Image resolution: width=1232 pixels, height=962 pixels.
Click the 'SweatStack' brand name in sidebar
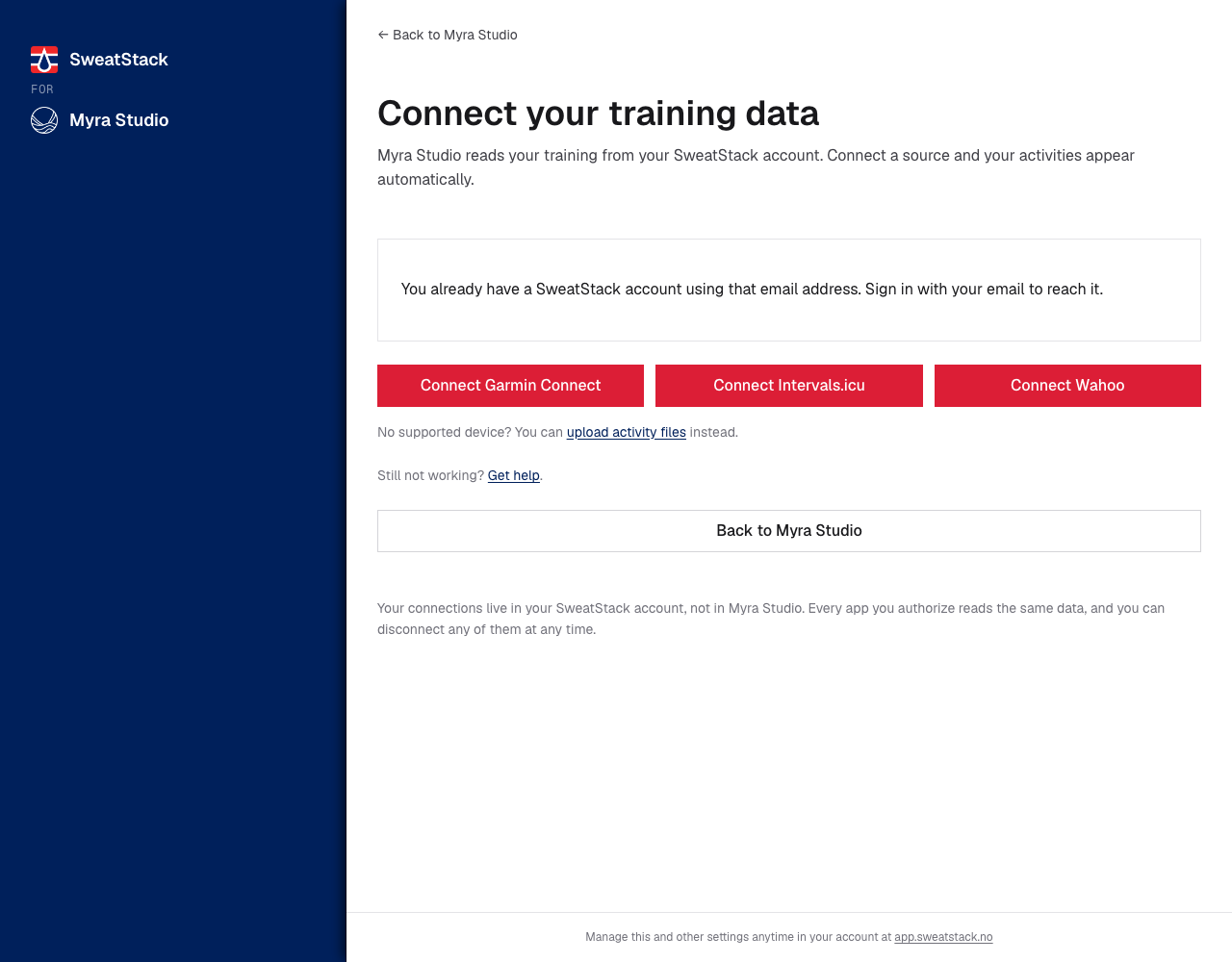point(118,60)
